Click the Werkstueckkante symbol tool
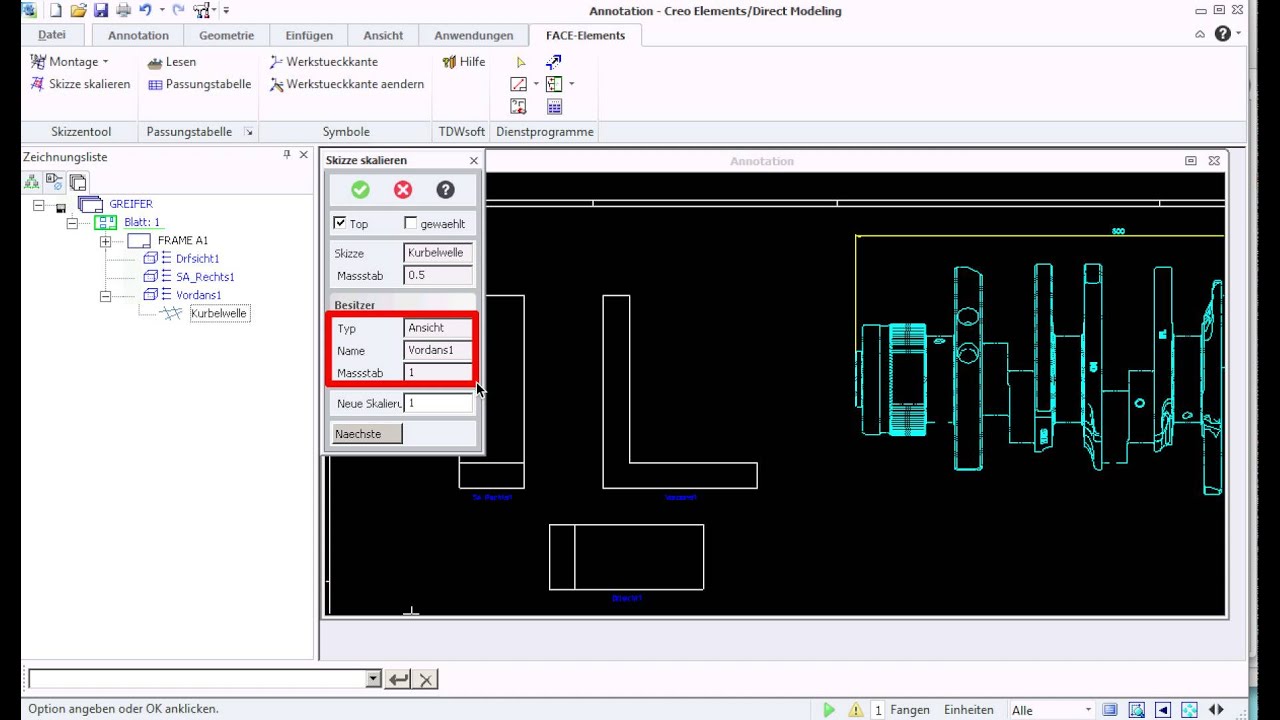The image size is (1280, 720). (324, 61)
